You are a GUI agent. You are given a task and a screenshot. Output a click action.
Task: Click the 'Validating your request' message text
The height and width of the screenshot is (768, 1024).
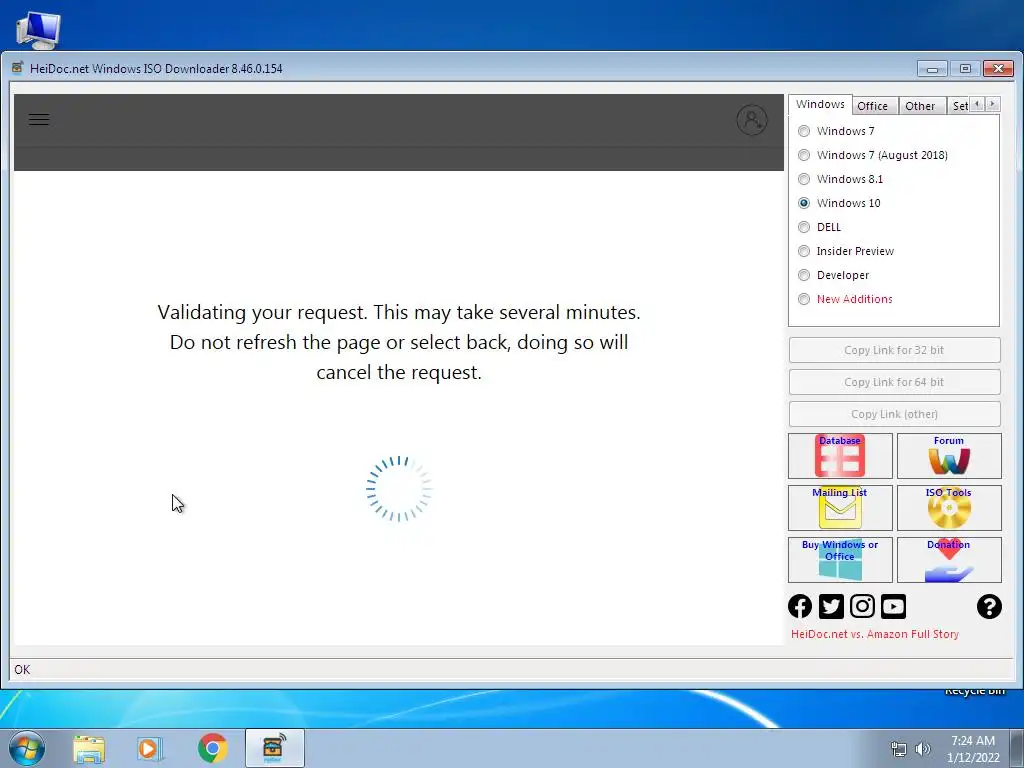pyautogui.click(x=399, y=342)
